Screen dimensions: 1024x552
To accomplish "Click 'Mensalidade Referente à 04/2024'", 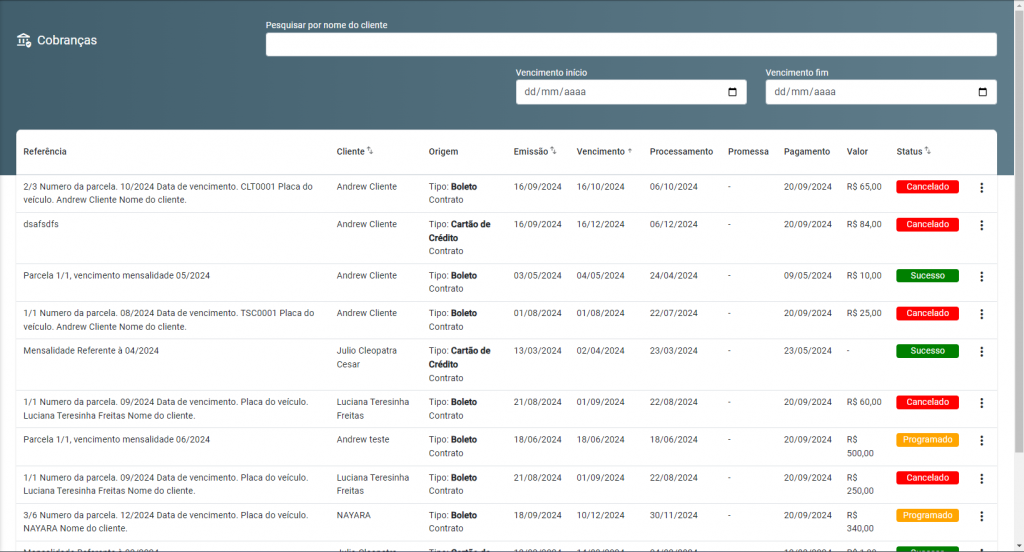I will pyautogui.click(x=91, y=351).
